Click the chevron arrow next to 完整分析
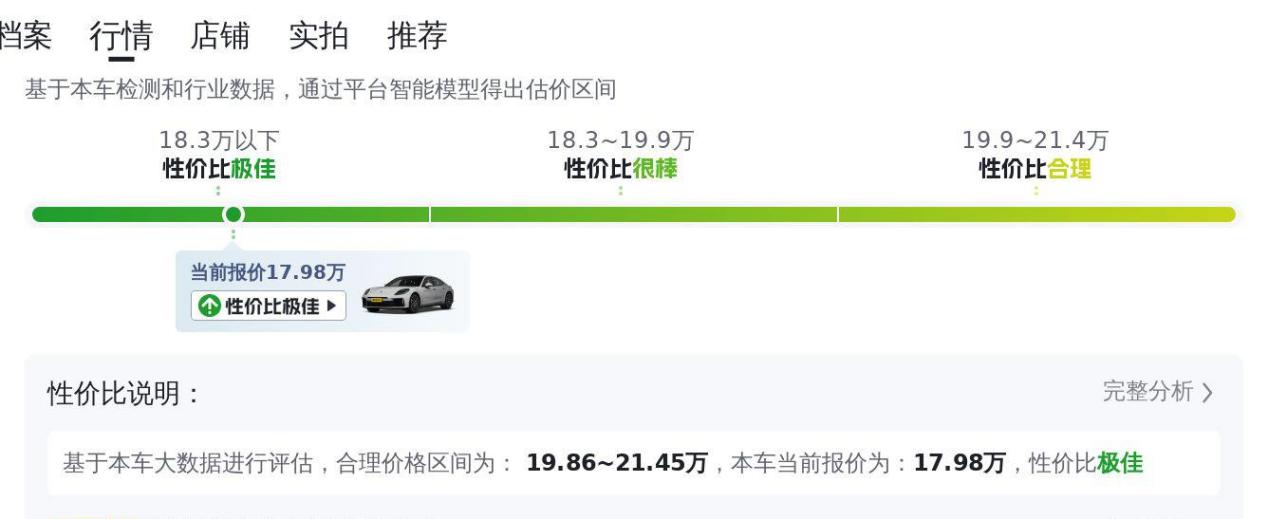 coord(1207,393)
